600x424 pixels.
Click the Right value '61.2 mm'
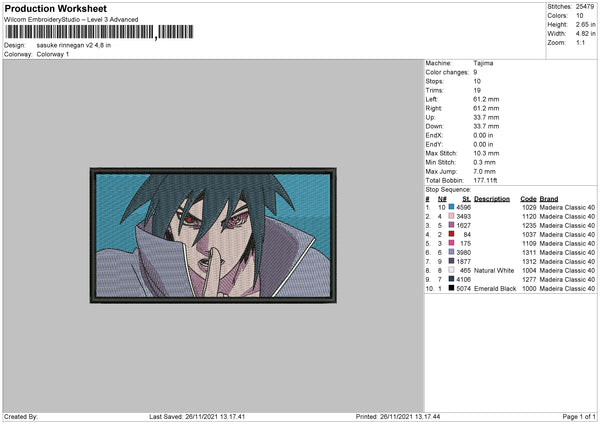[x=486, y=108]
